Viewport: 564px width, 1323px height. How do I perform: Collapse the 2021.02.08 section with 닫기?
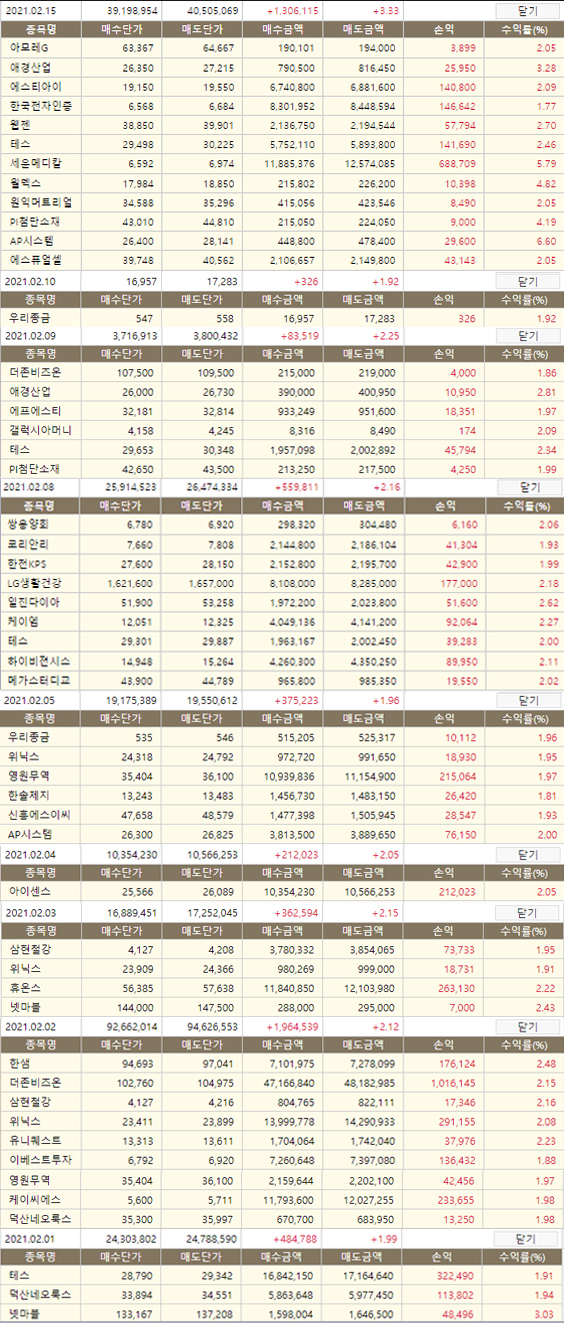528,487
